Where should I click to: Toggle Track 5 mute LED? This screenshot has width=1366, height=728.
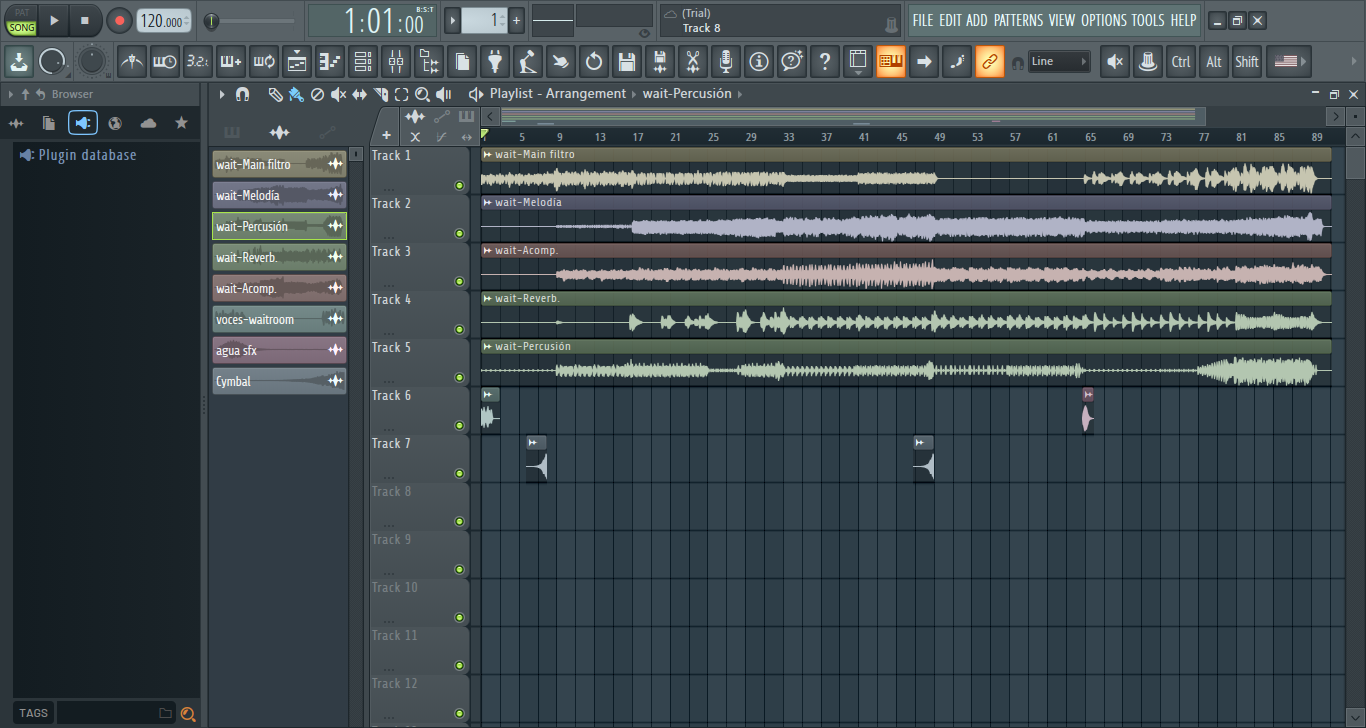pyautogui.click(x=459, y=377)
